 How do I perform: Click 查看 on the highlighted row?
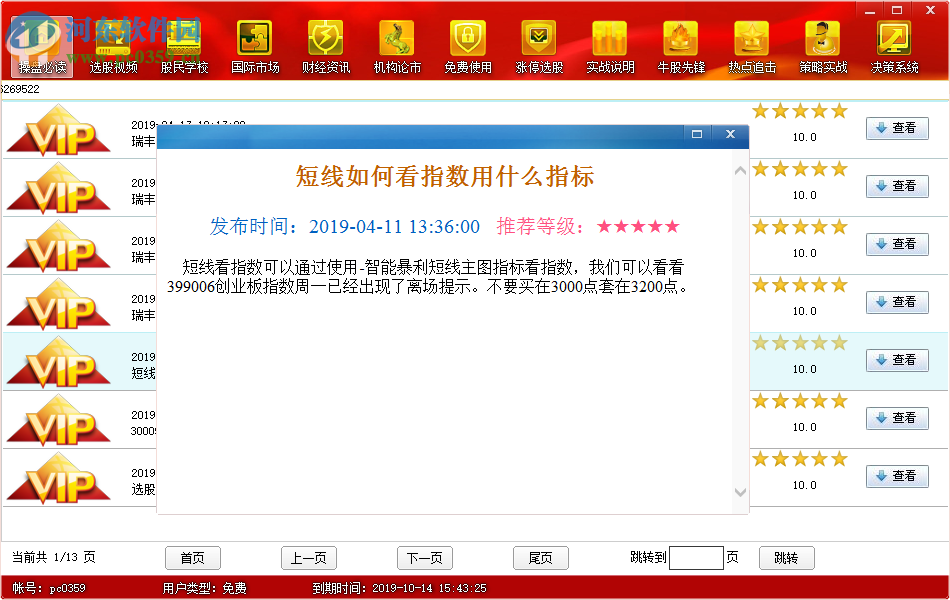pos(897,361)
